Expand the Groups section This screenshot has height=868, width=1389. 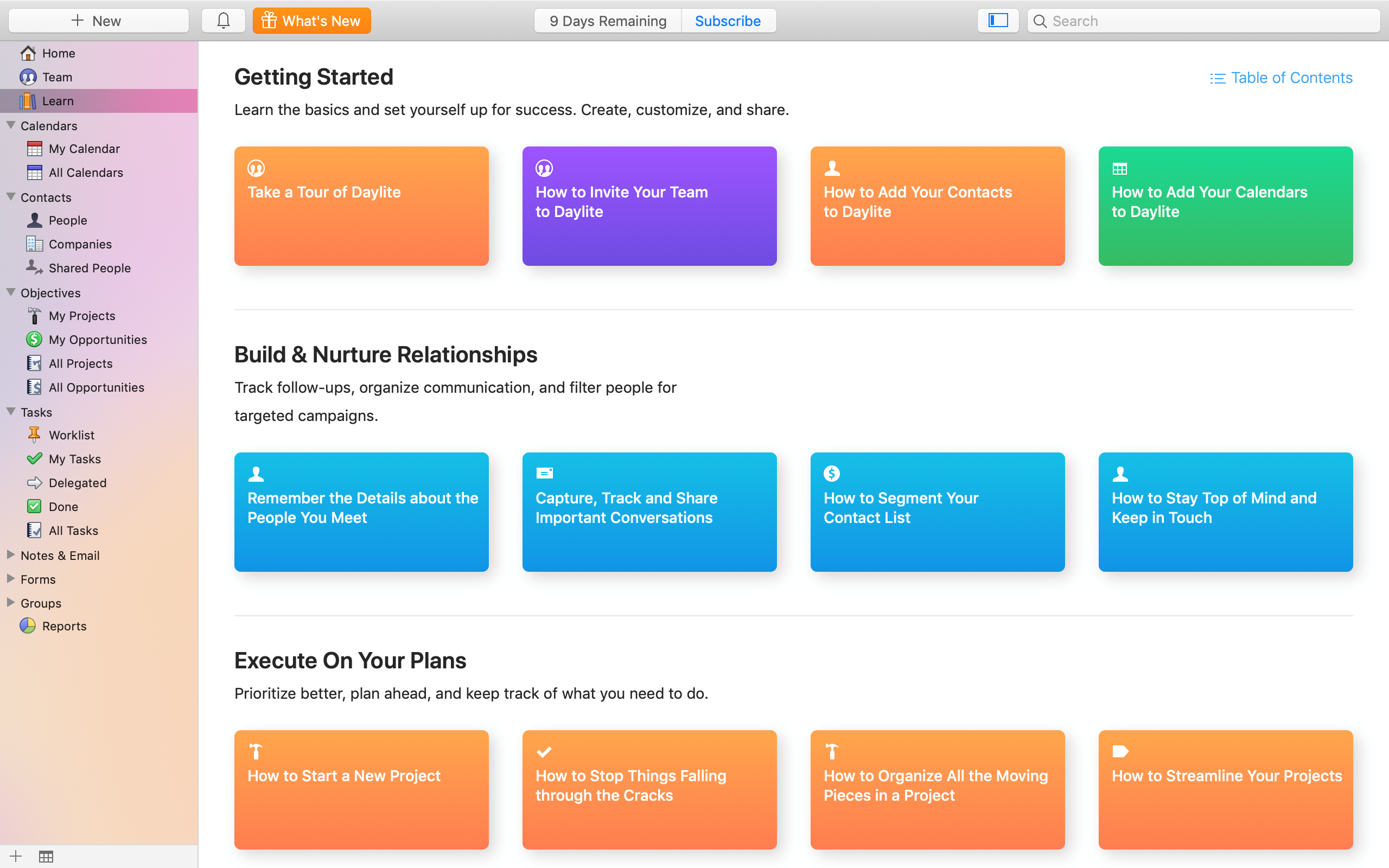pyautogui.click(x=10, y=602)
